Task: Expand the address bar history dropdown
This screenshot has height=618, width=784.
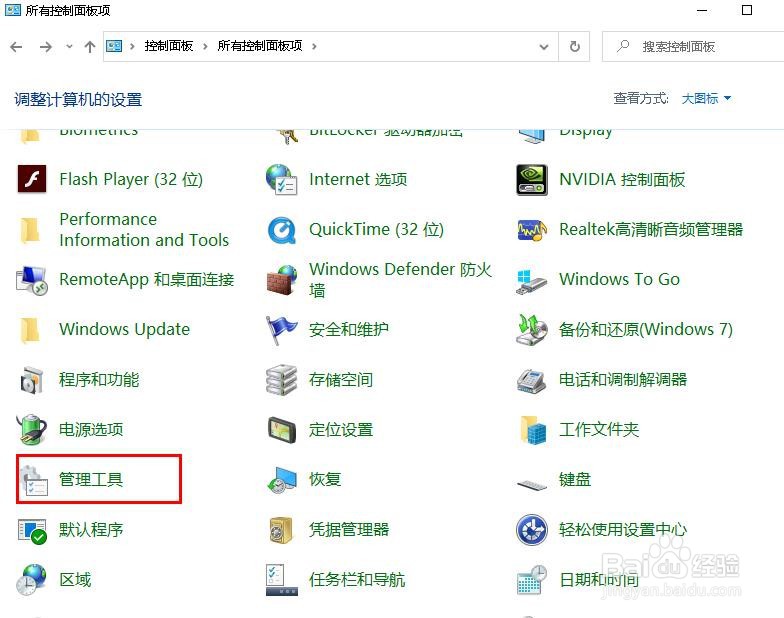Action: tap(544, 46)
